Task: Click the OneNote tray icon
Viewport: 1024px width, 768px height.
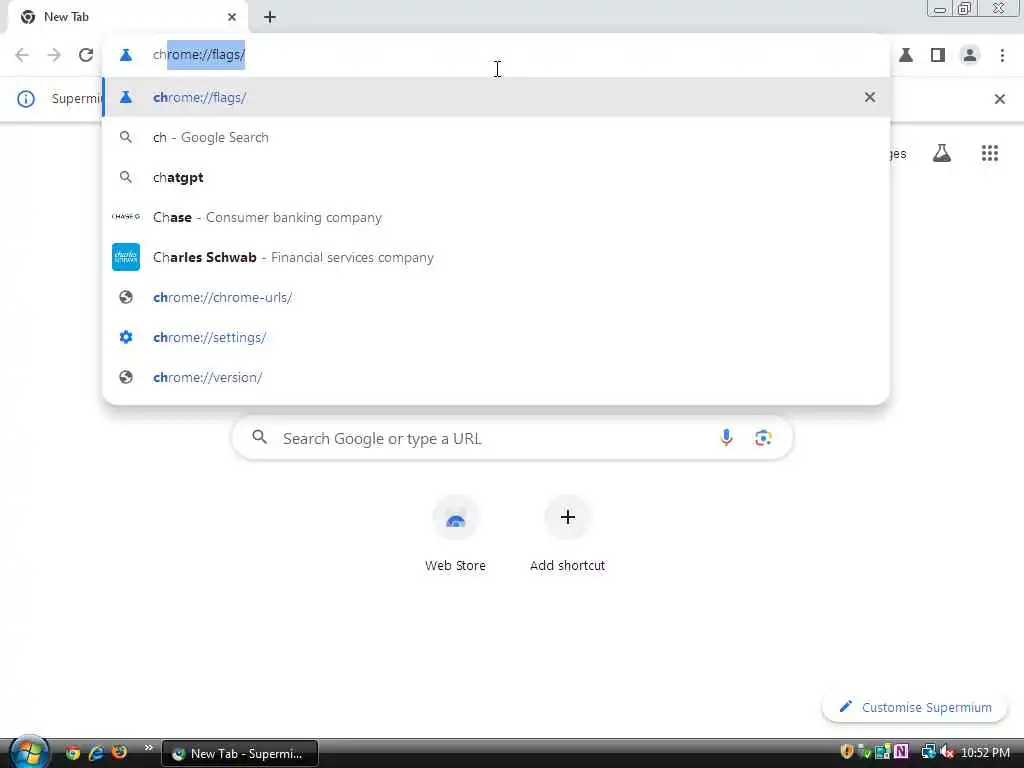Action: click(x=901, y=752)
